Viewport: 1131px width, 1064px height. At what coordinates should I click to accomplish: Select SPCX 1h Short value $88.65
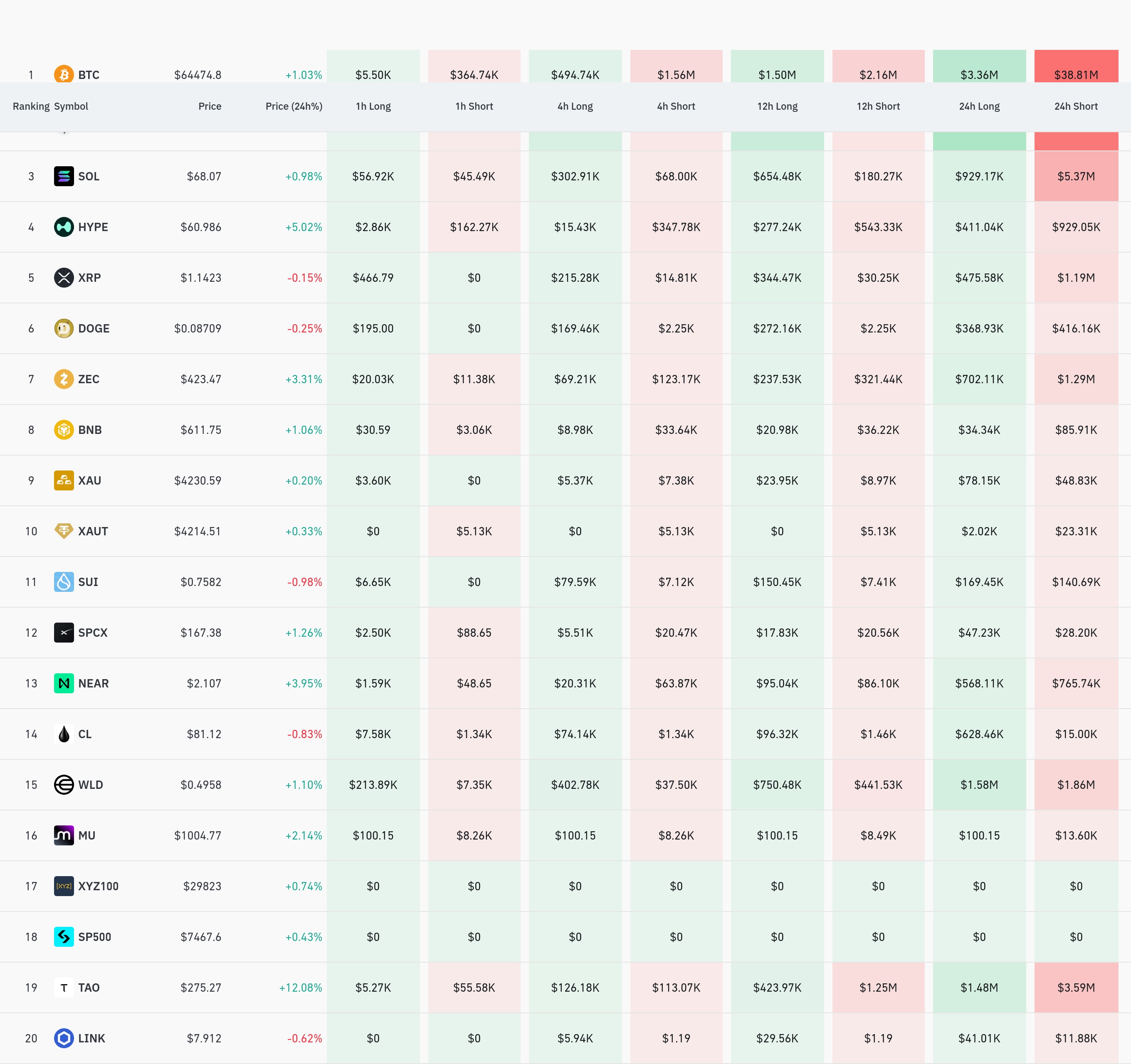(474, 632)
